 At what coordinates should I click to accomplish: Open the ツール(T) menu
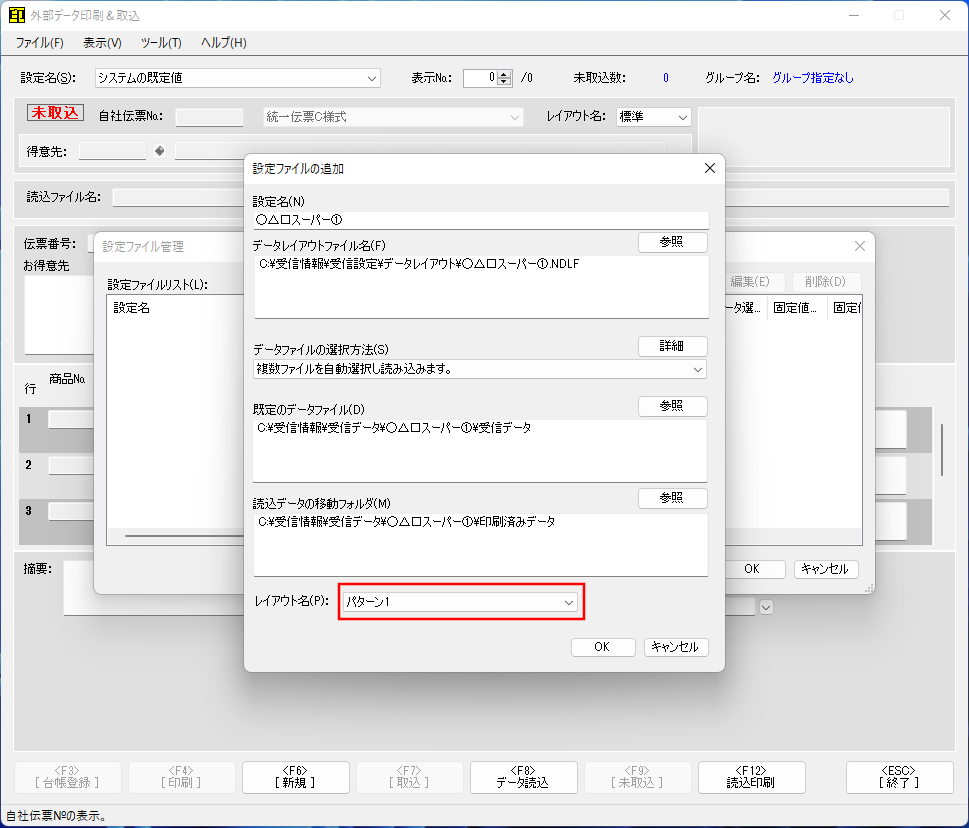tap(161, 43)
